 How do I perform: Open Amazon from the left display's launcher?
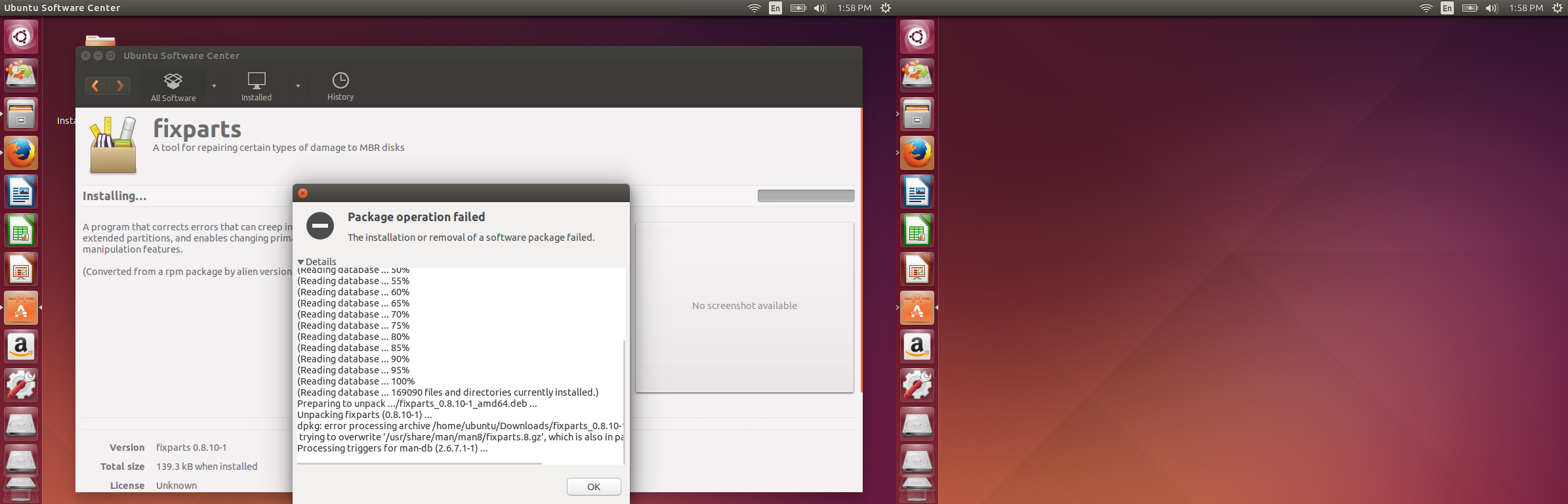[x=21, y=346]
